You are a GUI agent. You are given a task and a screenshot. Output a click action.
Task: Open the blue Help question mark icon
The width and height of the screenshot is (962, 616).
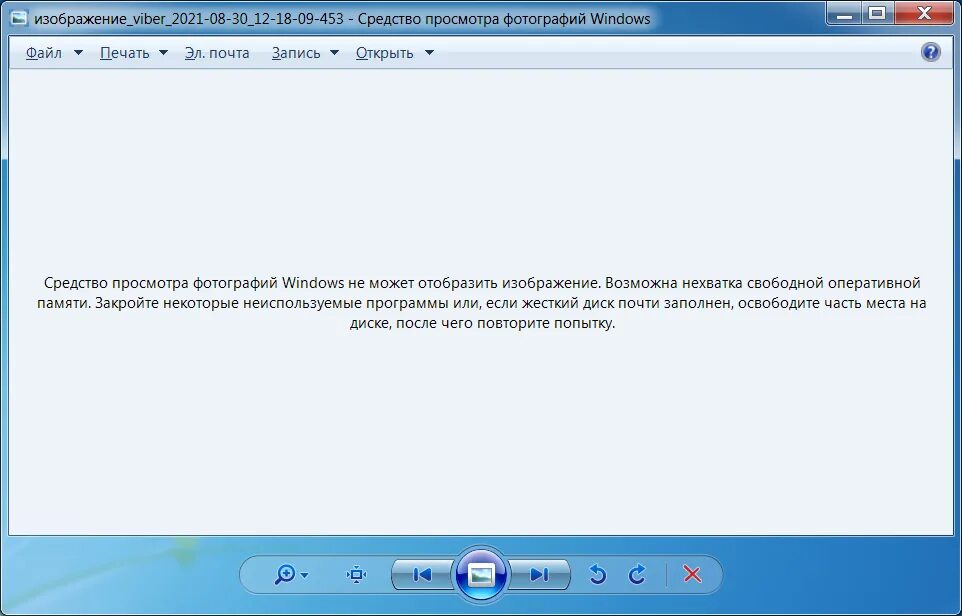tap(931, 52)
